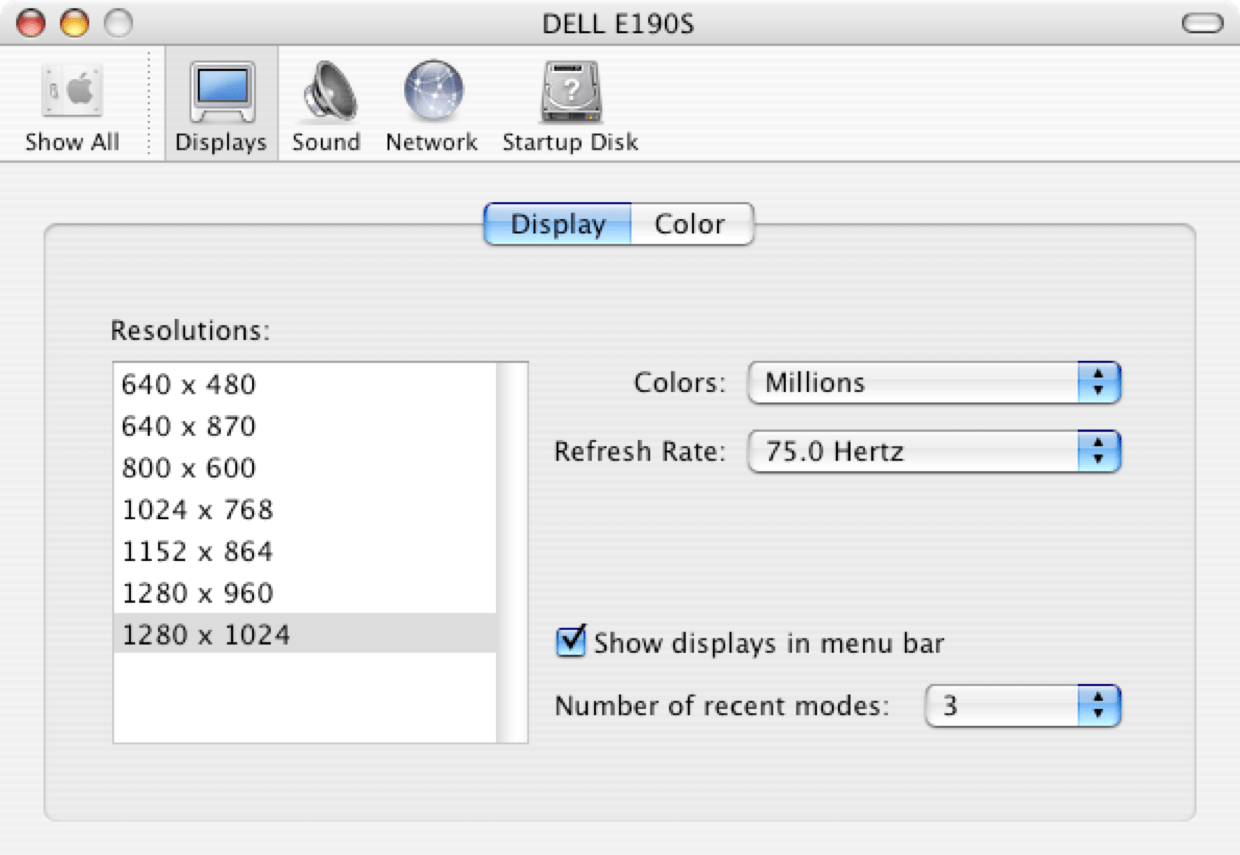The width and height of the screenshot is (1240, 855).
Task: Select 640 x 870 resolution
Action: (305, 426)
